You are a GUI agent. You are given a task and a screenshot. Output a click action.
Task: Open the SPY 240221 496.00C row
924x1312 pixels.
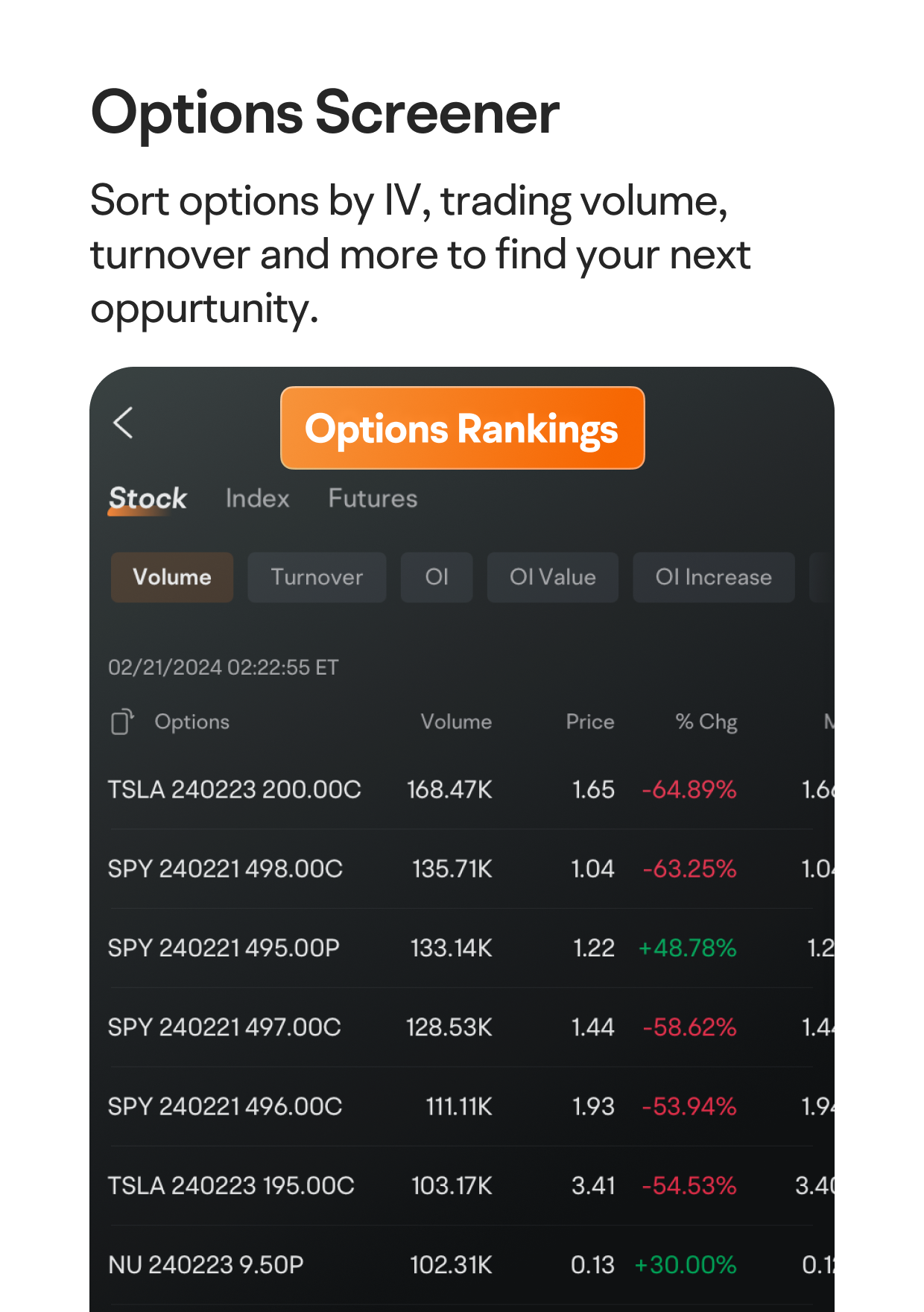click(x=225, y=1106)
